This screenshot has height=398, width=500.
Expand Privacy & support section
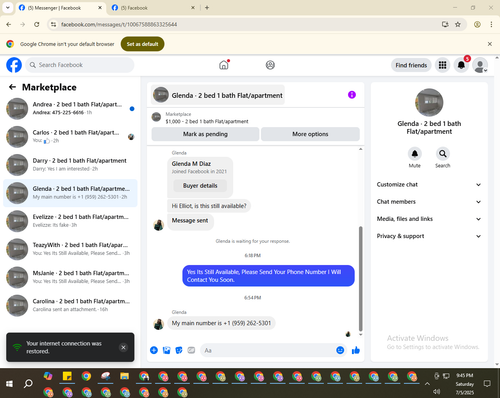tap(429, 236)
